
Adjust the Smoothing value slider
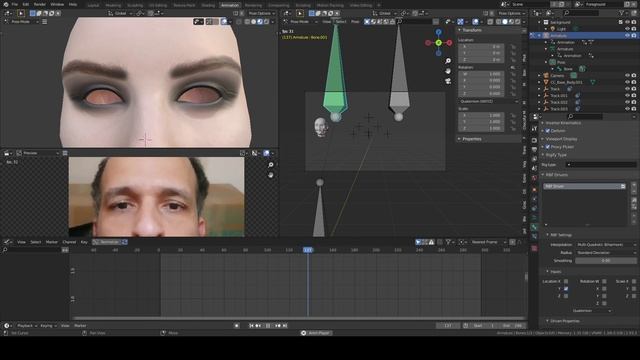(x=606, y=260)
